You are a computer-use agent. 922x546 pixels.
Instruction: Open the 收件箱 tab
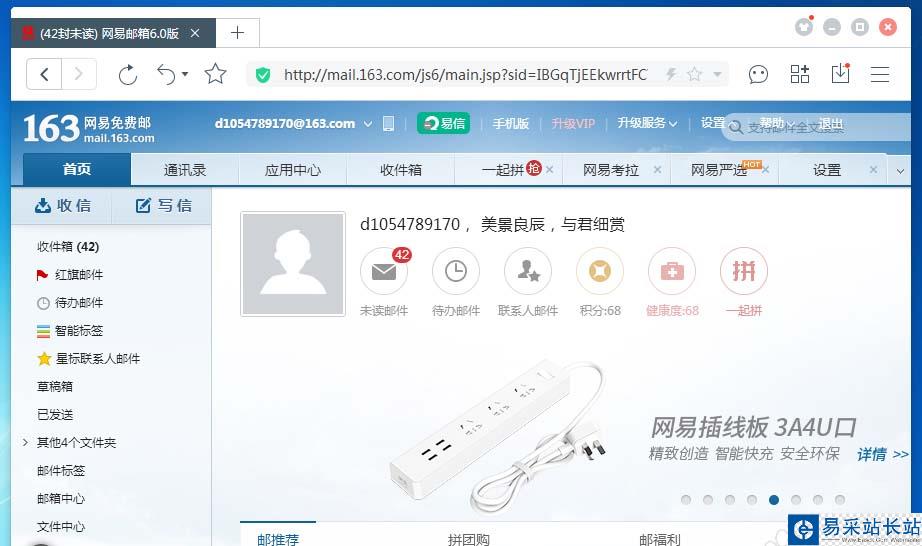click(x=400, y=170)
